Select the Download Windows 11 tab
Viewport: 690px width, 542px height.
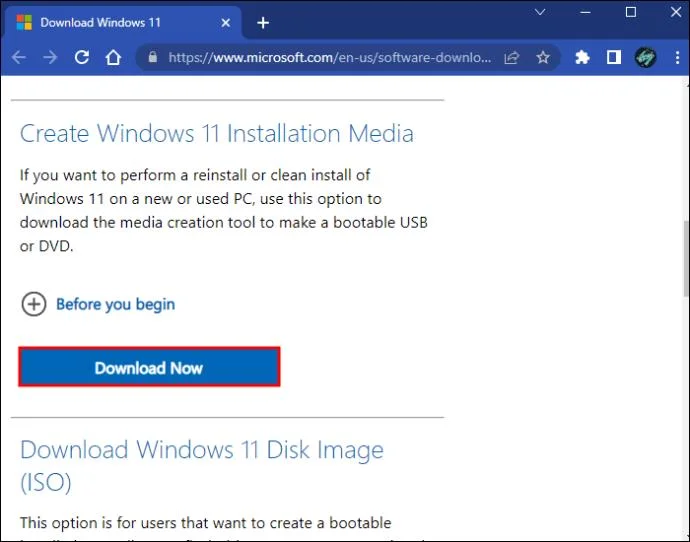(x=123, y=22)
